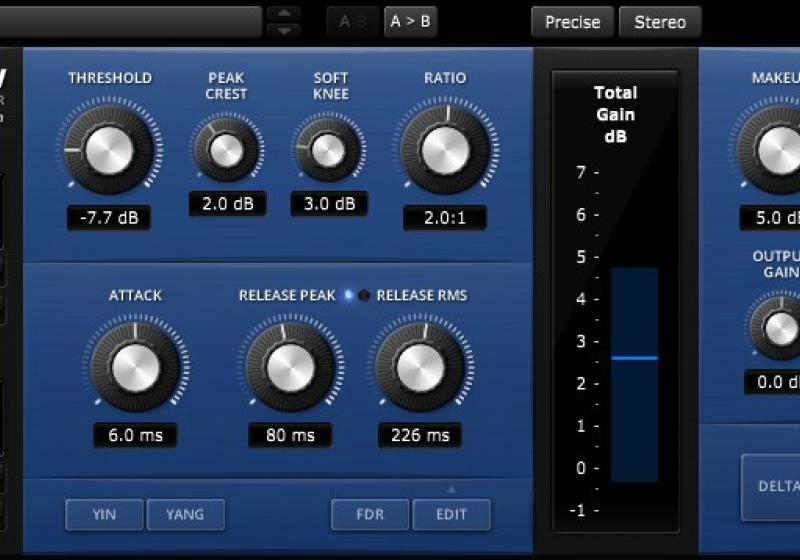The width and height of the screenshot is (800, 560).
Task: Expand the small triangle above EDIT
Action: click(x=451, y=489)
